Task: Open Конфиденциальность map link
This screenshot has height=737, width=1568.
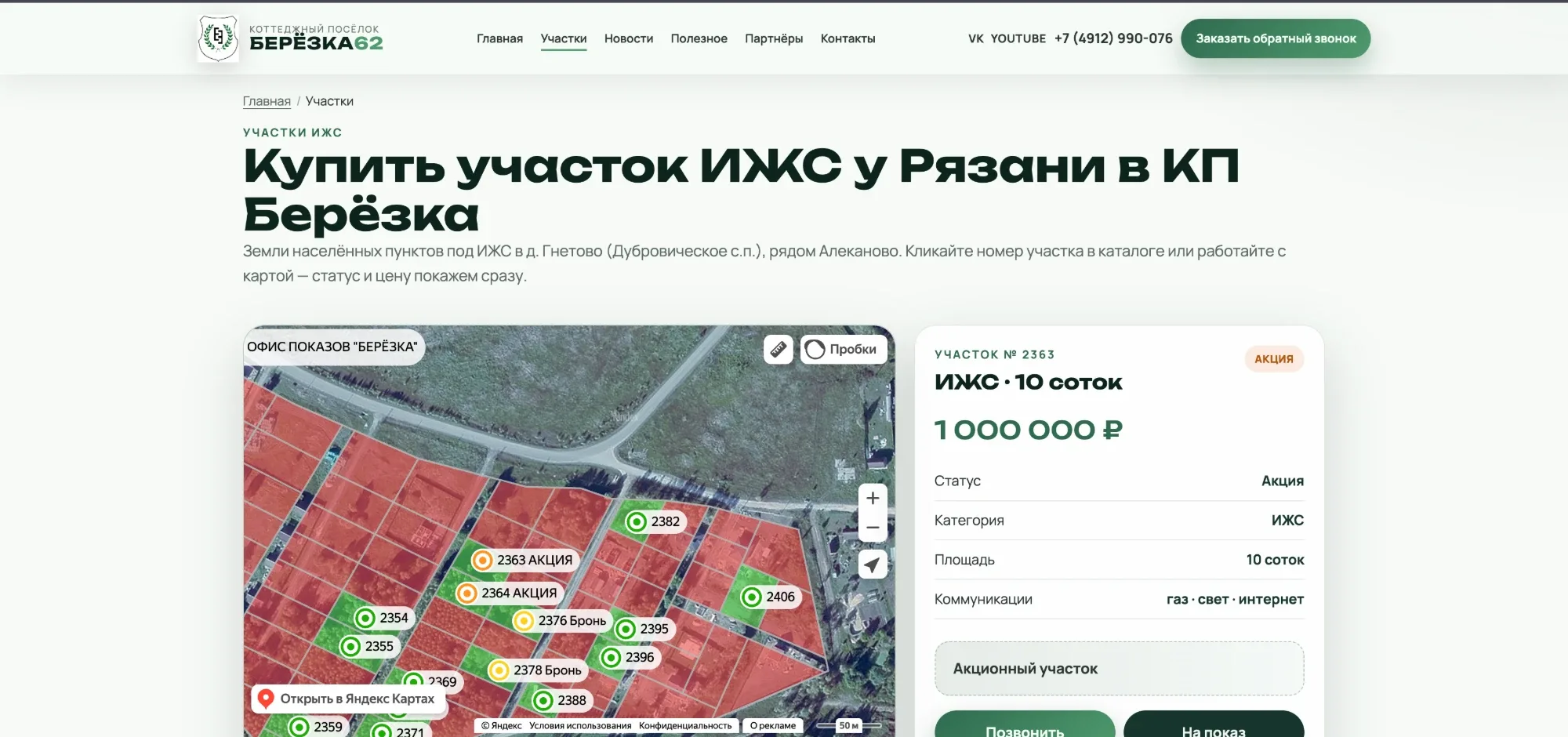Action: point(685,726)
